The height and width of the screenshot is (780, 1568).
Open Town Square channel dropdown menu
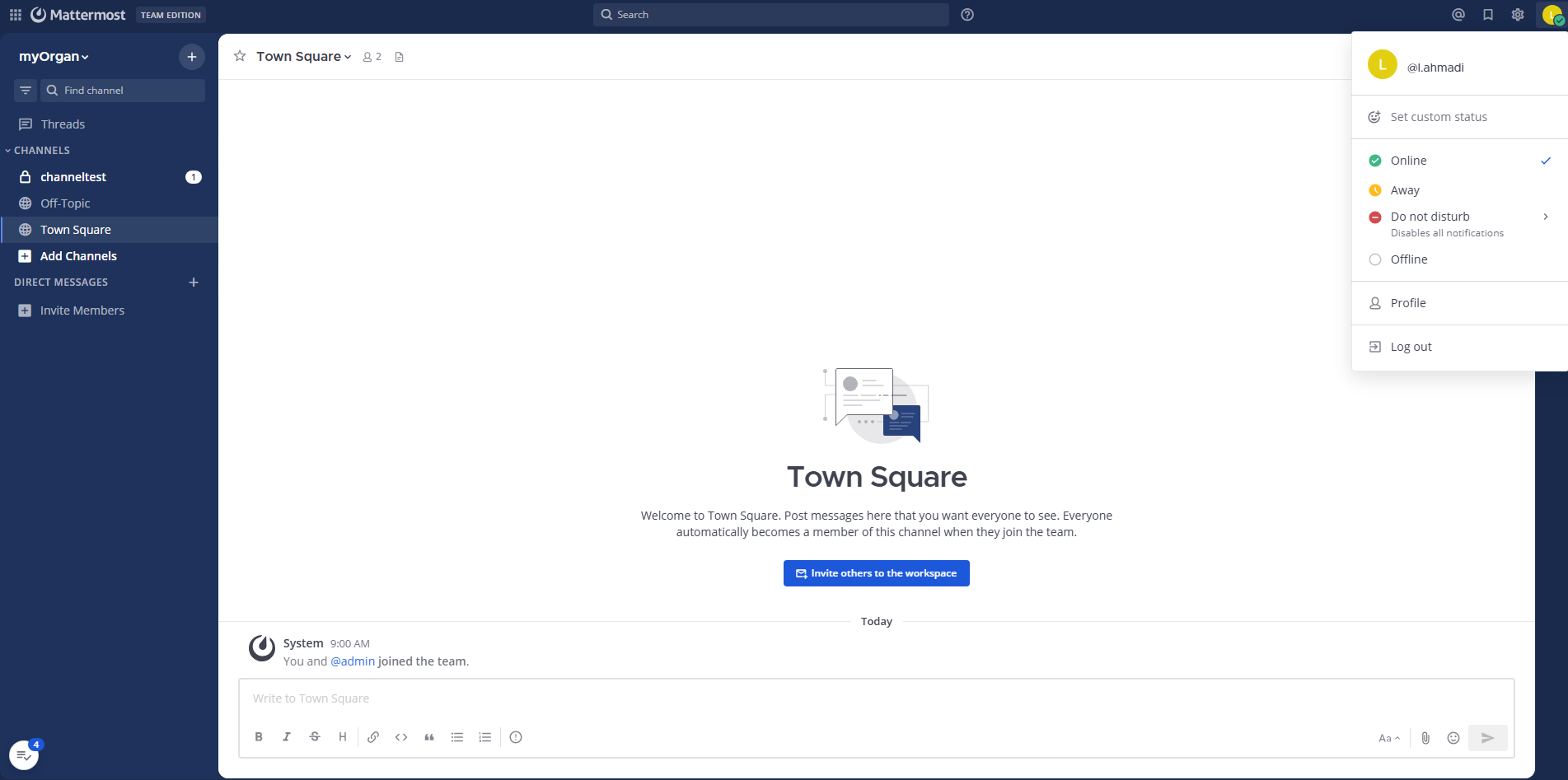click(x=304, y=56)
